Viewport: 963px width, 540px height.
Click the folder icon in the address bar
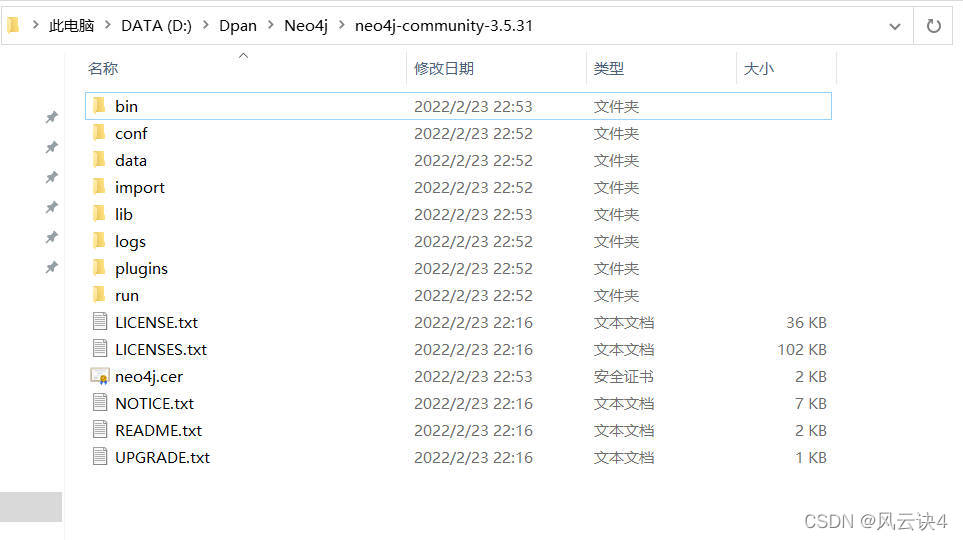14,25
